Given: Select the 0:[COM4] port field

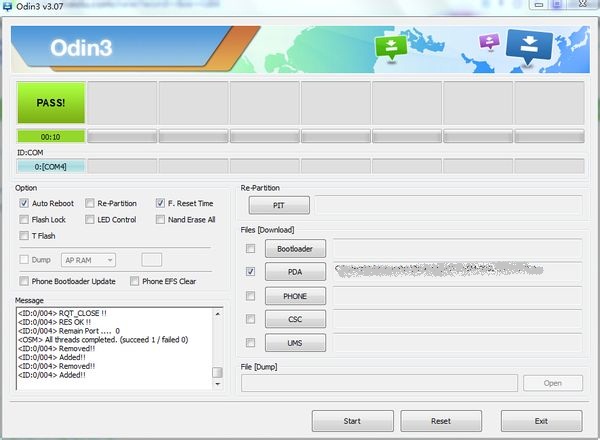Looking at the screenshot, I should pyautogui.click(x=51, y=166).
